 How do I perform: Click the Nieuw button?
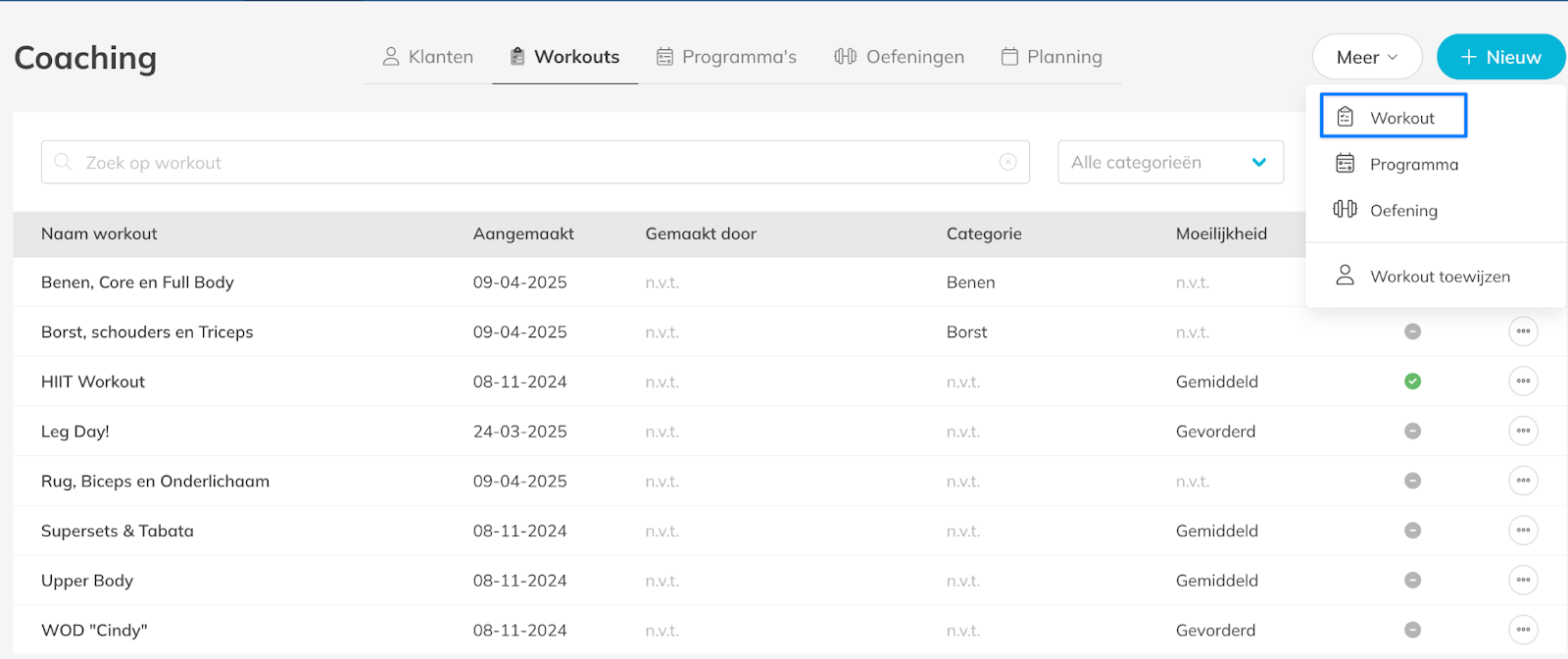[1500, 58]
